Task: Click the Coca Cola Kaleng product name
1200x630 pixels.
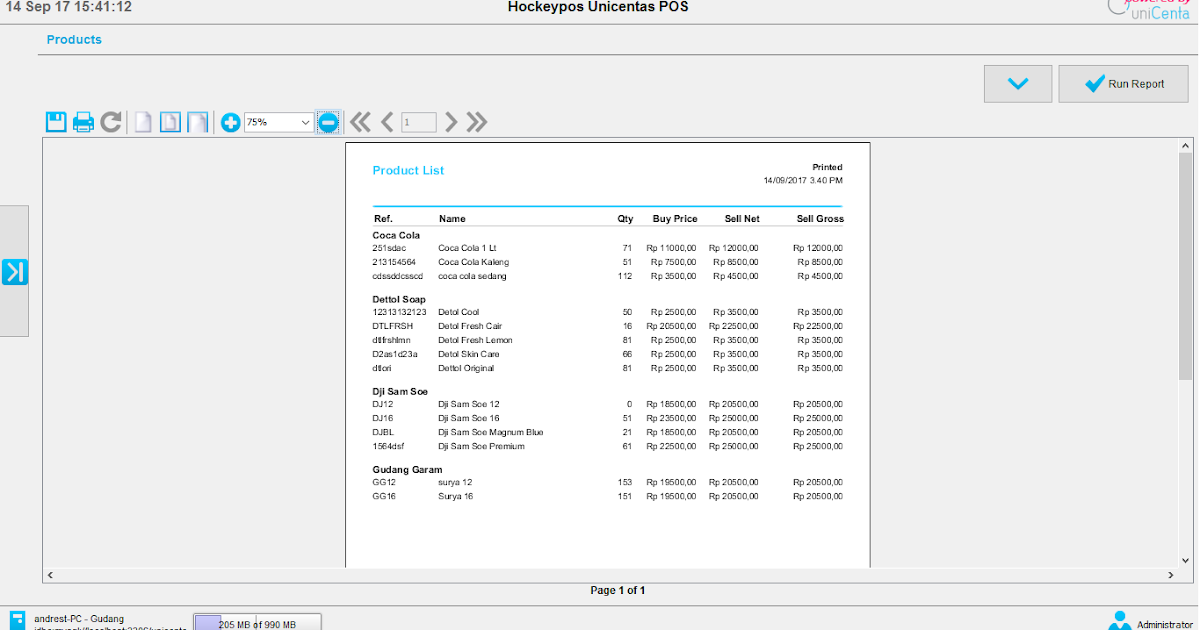Action: tap(473, 262)
